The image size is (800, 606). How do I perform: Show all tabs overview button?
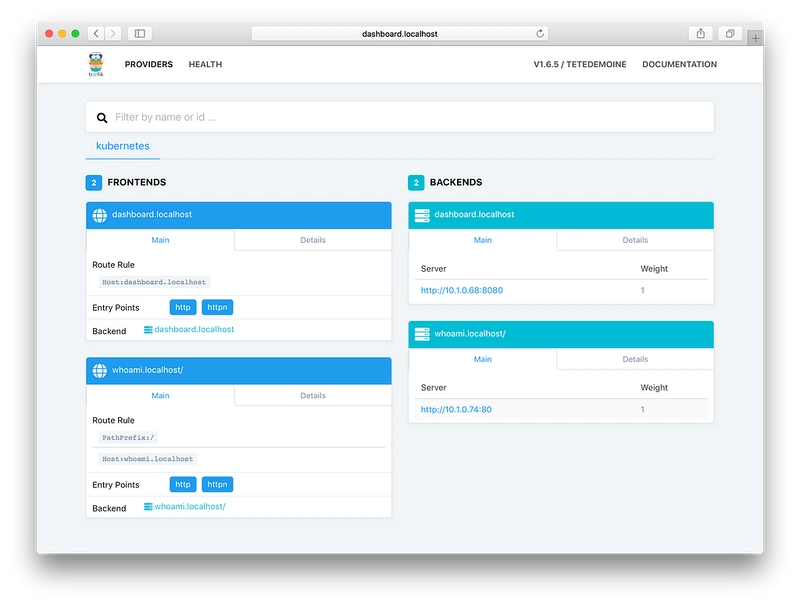(x=730, y=34)
